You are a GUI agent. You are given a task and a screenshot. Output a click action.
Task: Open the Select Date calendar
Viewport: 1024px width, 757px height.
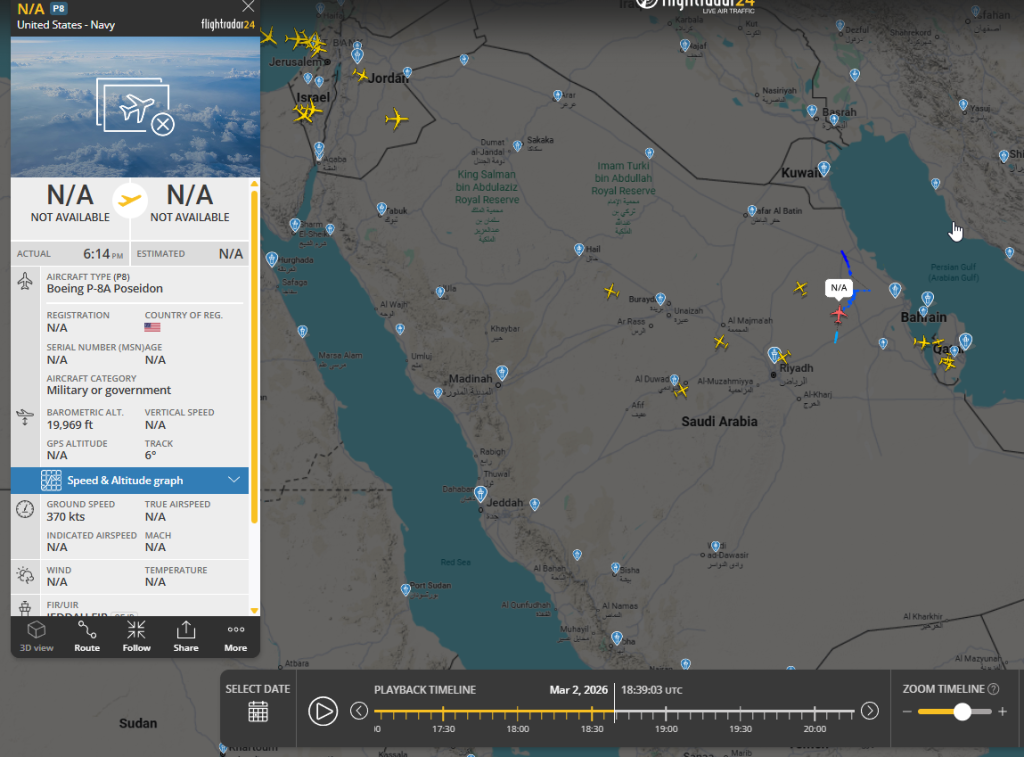pos(258,711)
